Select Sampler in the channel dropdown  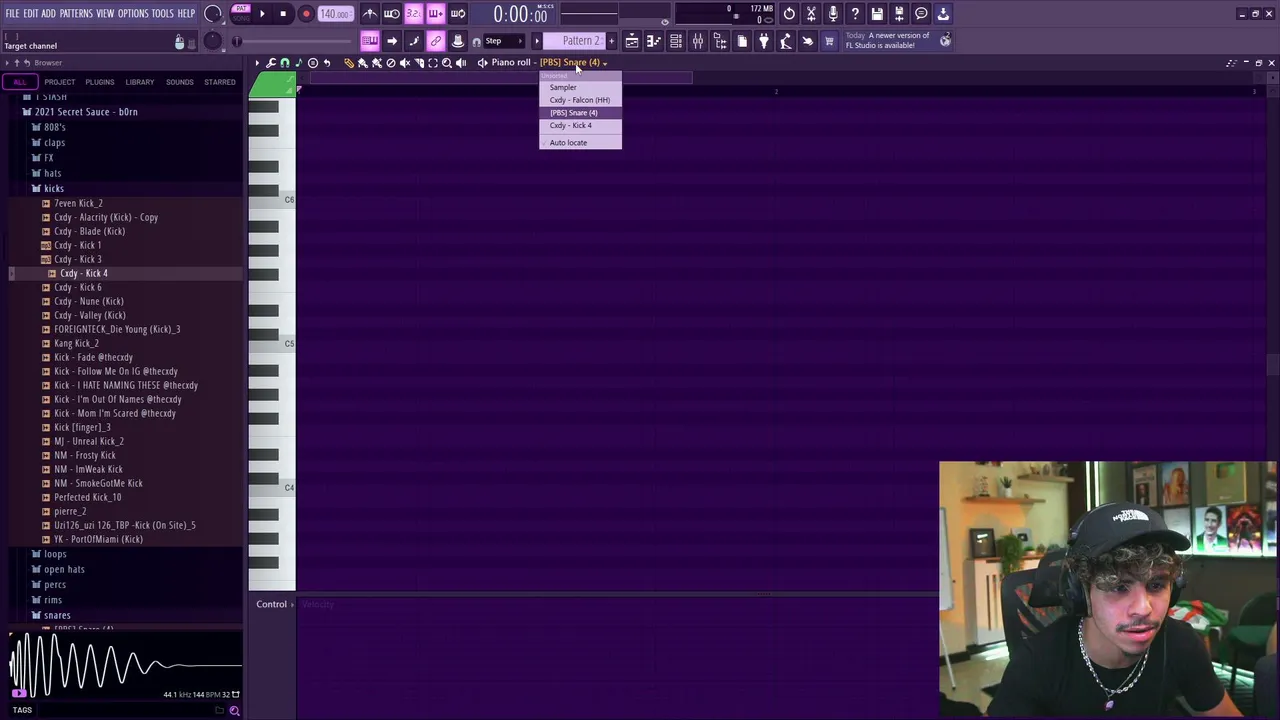pos(563,88)
